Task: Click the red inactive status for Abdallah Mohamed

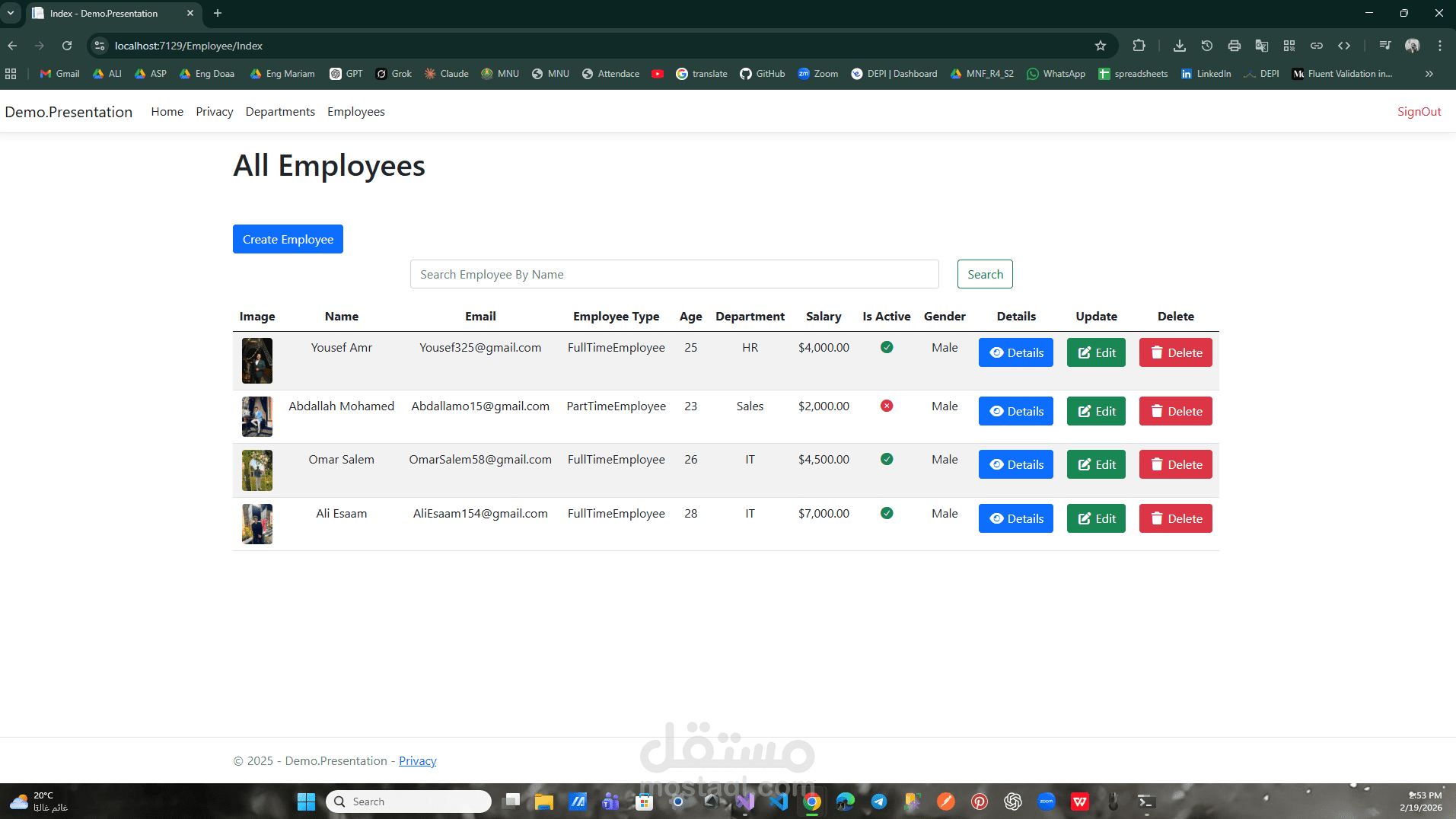Action: click(x=886, y=406)
